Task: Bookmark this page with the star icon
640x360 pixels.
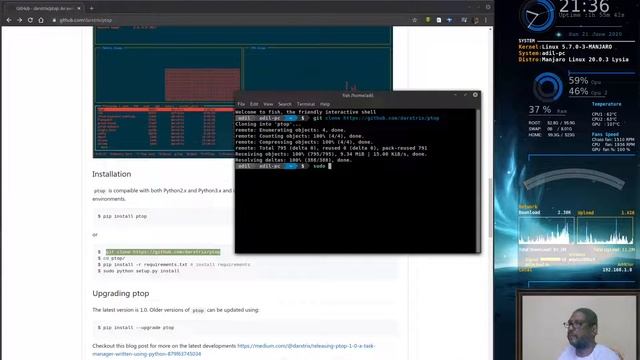Action: pyautogui.click(x=415, y=20)
